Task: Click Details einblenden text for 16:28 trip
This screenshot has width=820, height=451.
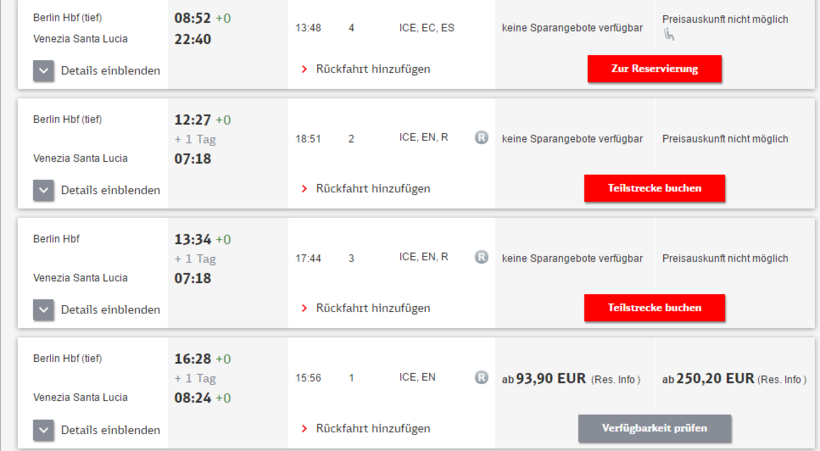Action: [110, 430]
